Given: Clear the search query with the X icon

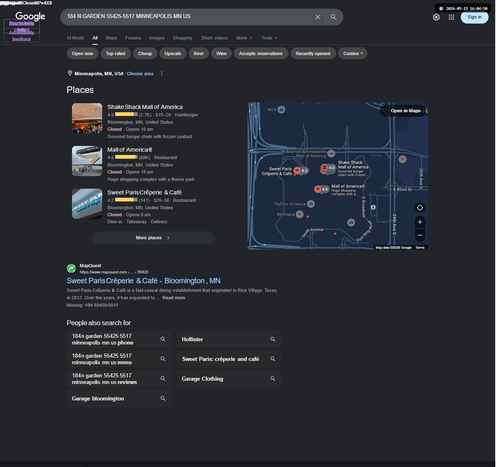Looking at the screenshot, I should click(317, 17).
